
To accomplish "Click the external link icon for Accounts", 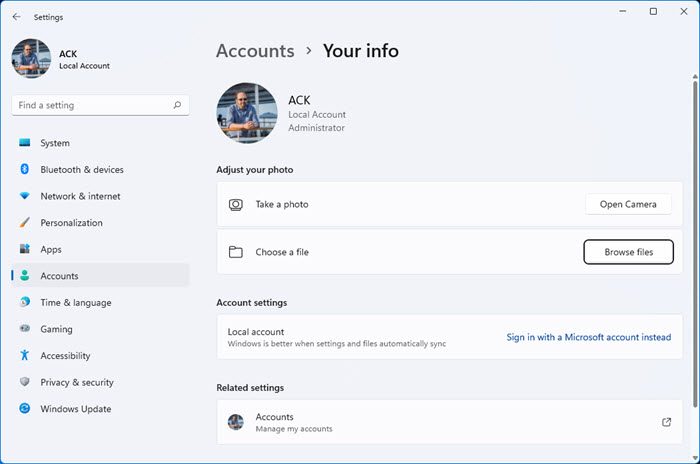I will coord(667,422).
